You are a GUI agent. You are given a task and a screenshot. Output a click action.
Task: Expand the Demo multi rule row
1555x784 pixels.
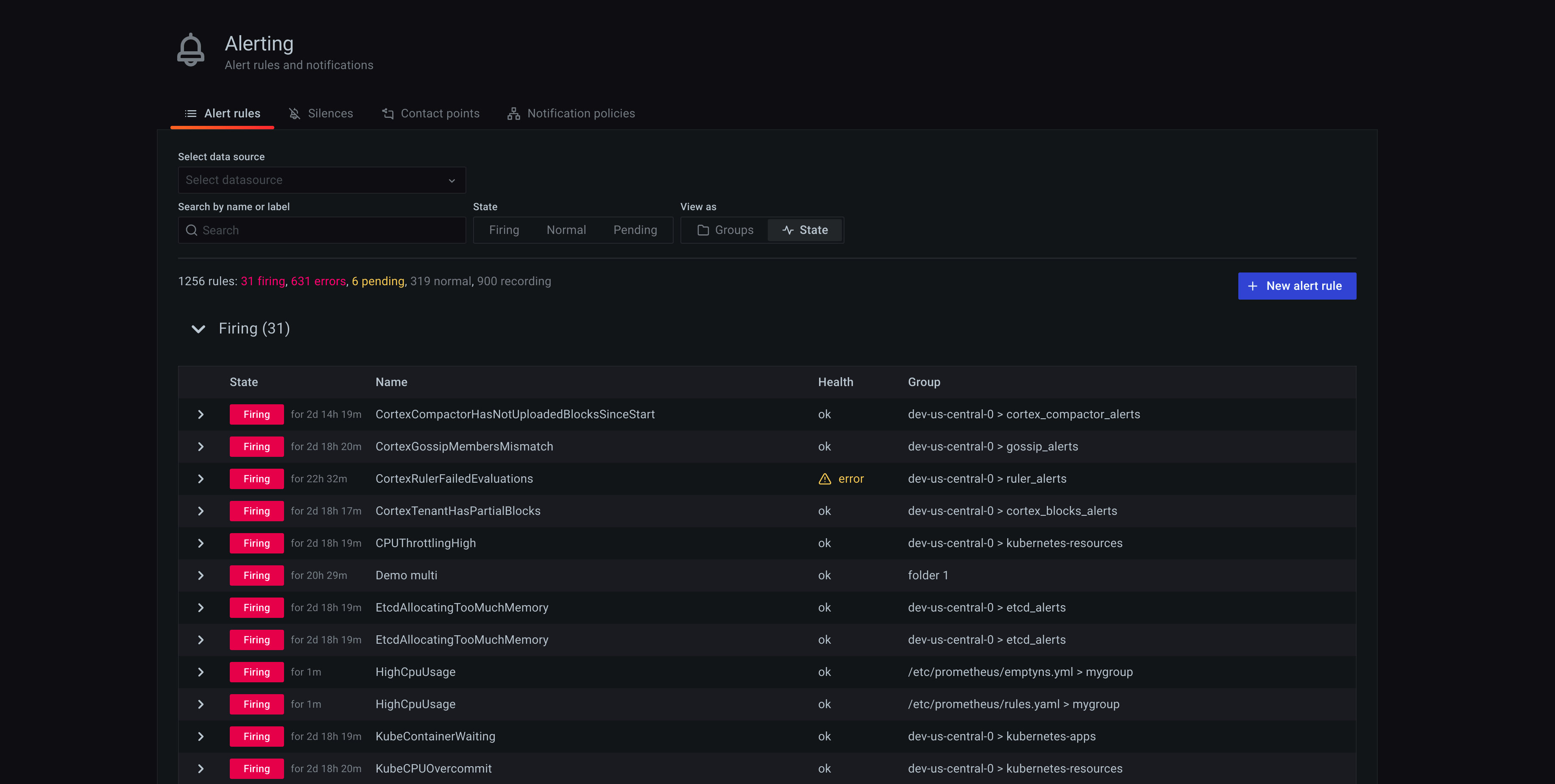201,575
